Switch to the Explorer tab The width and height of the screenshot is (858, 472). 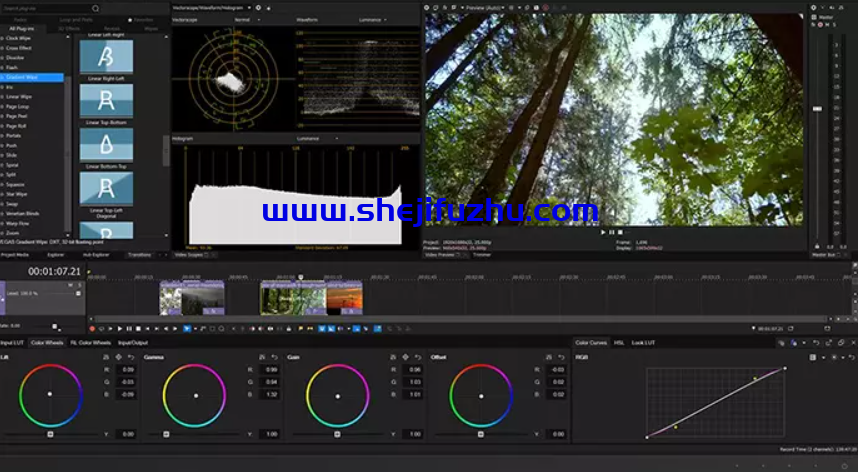point(55,255)
